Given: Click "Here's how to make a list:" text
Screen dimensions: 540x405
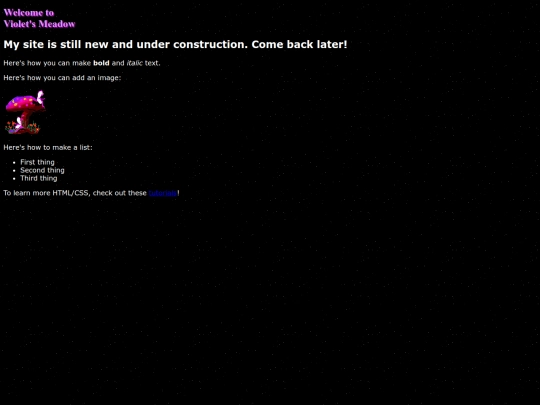Looking at the screenshot, I should click(x=48, y=147).
